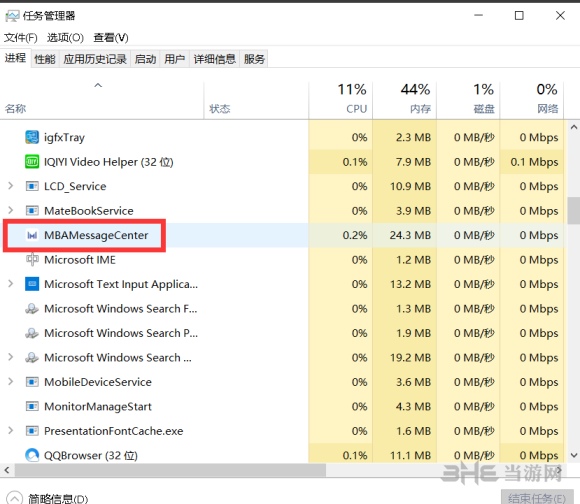
Task: Click the MobileDeviceService process icon
Action: tap(32, 382)
